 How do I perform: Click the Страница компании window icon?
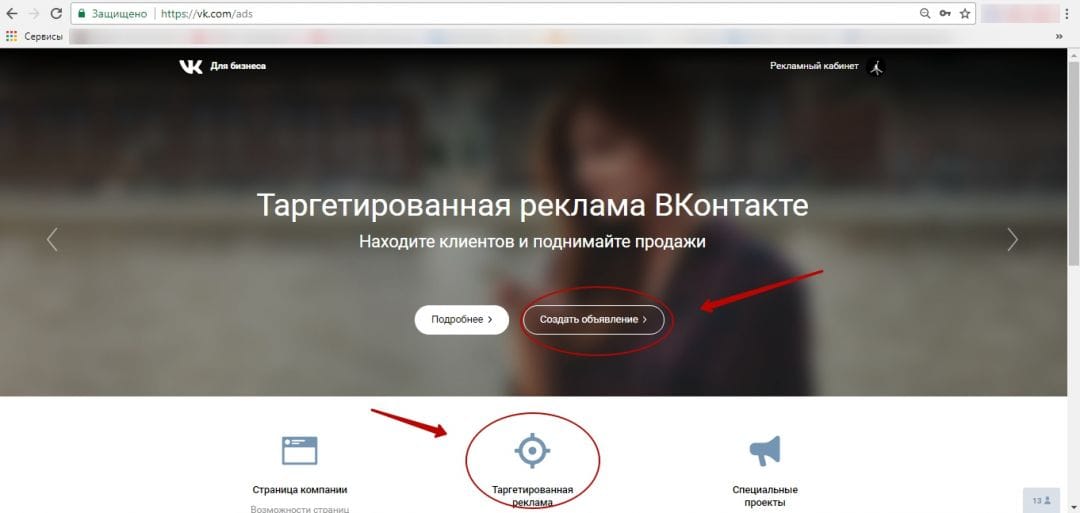(300, 450)
